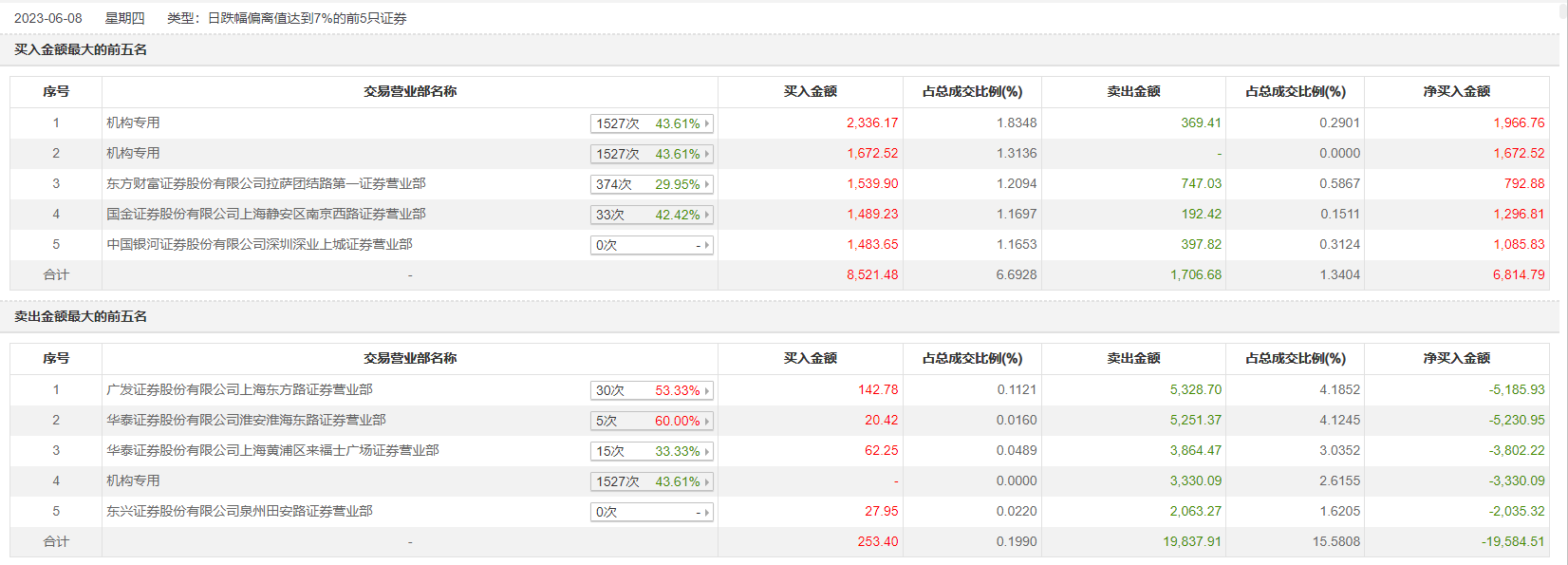The image size is (1568, 565).
Task: Click the 2023-06-08 date label
Action: coord(47,18)
